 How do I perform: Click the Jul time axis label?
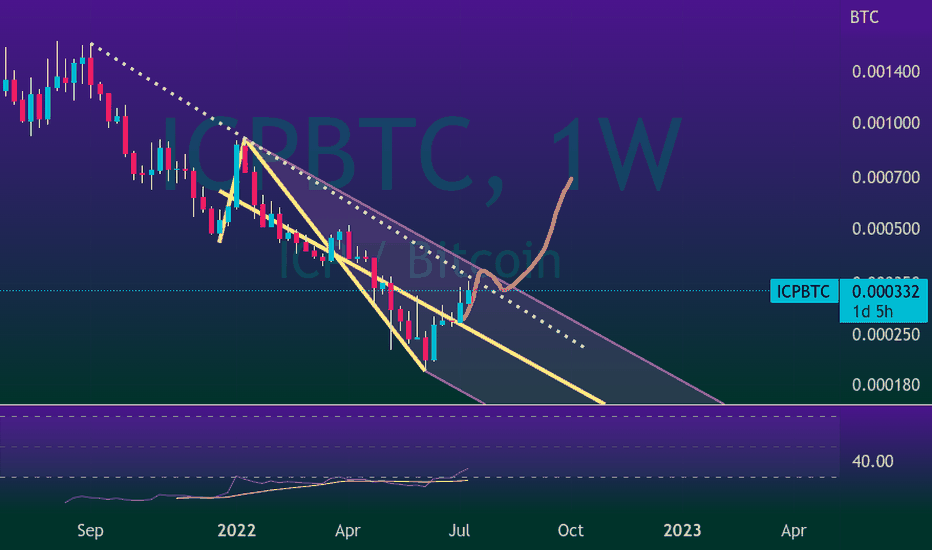point(459,530)
